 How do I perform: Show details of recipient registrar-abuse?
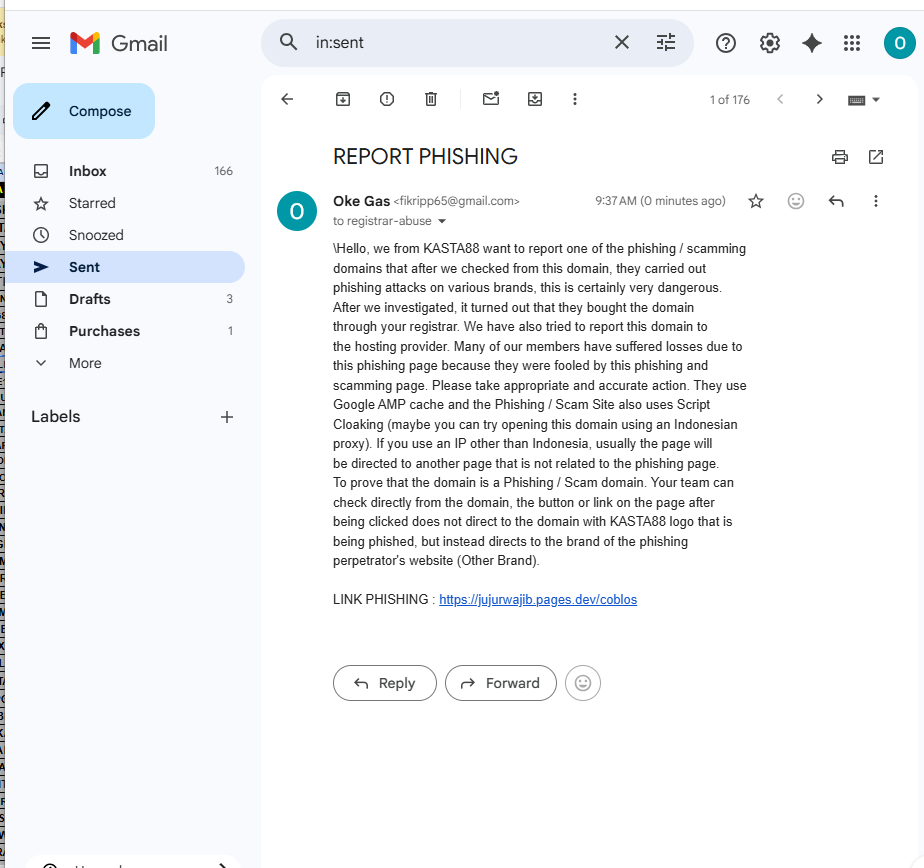tap(442, 222)
